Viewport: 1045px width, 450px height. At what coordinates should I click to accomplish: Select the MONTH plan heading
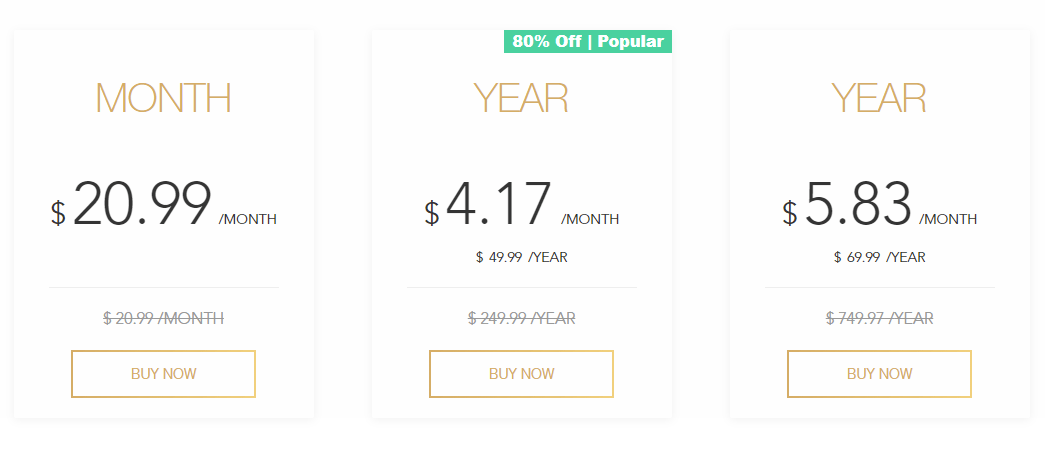163,98
